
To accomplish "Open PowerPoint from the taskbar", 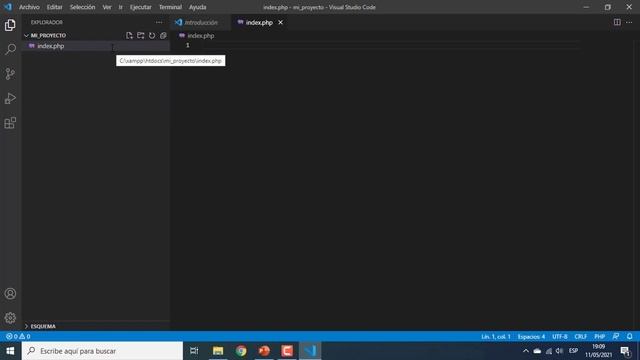I will [x=264, y=351].
